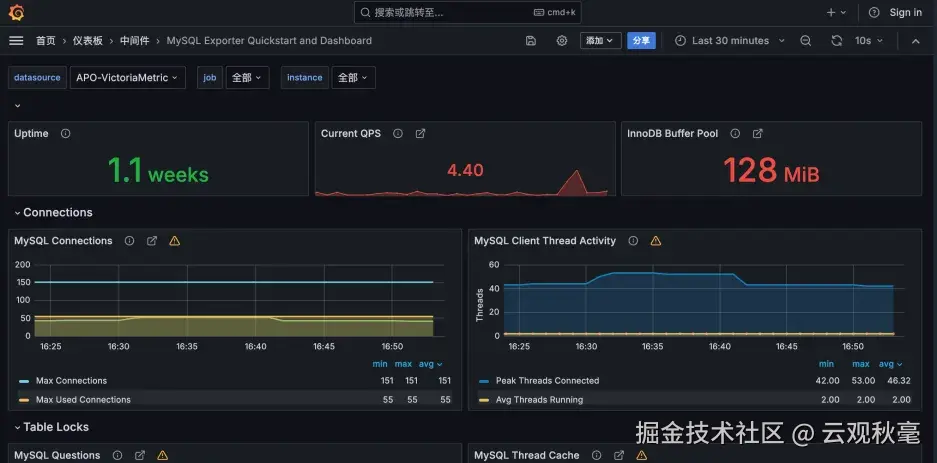
Task: Click the help question mark icon
Action: [874, 13]
